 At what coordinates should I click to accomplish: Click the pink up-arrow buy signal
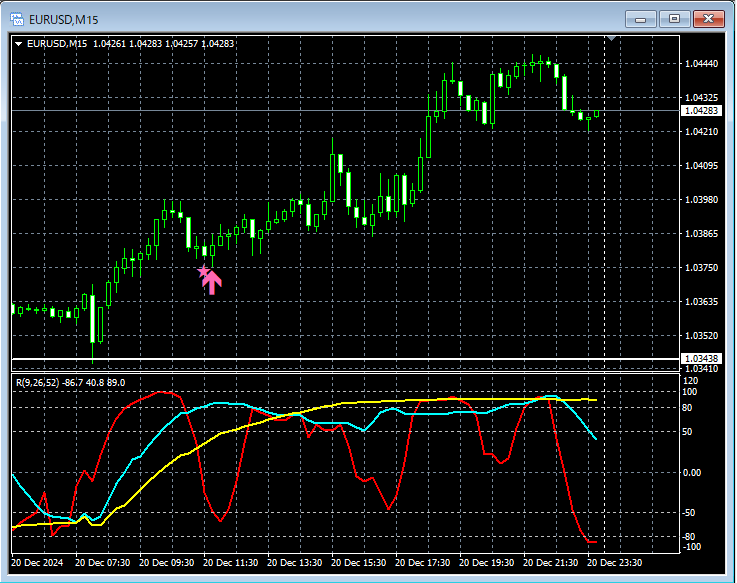click(x=212, y=282)
